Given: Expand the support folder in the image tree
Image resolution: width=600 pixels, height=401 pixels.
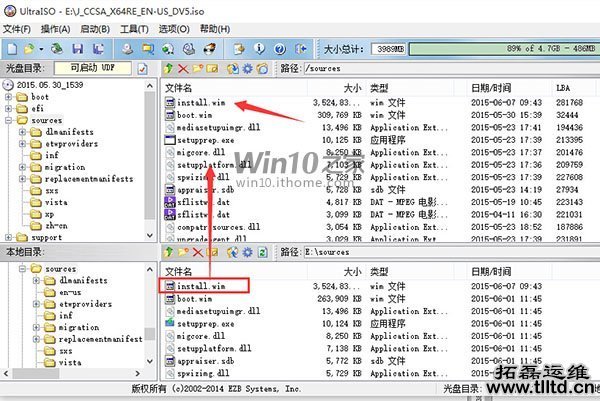Looking at the screenshot, I should (x=8, y=238).
